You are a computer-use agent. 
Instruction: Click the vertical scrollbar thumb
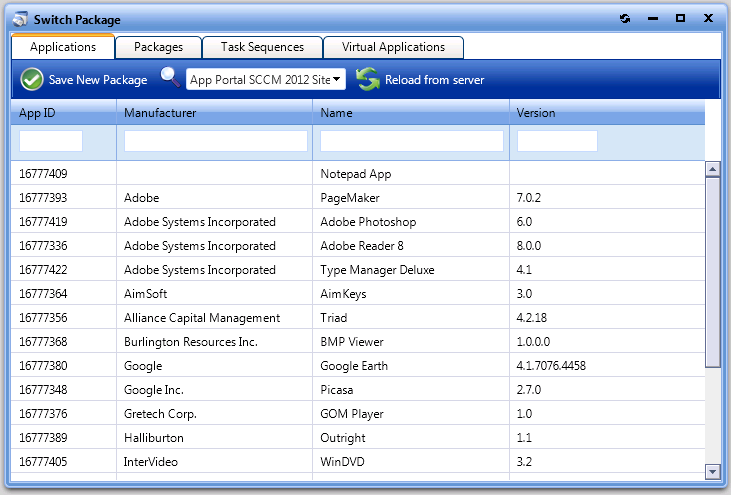coord(712,273)
